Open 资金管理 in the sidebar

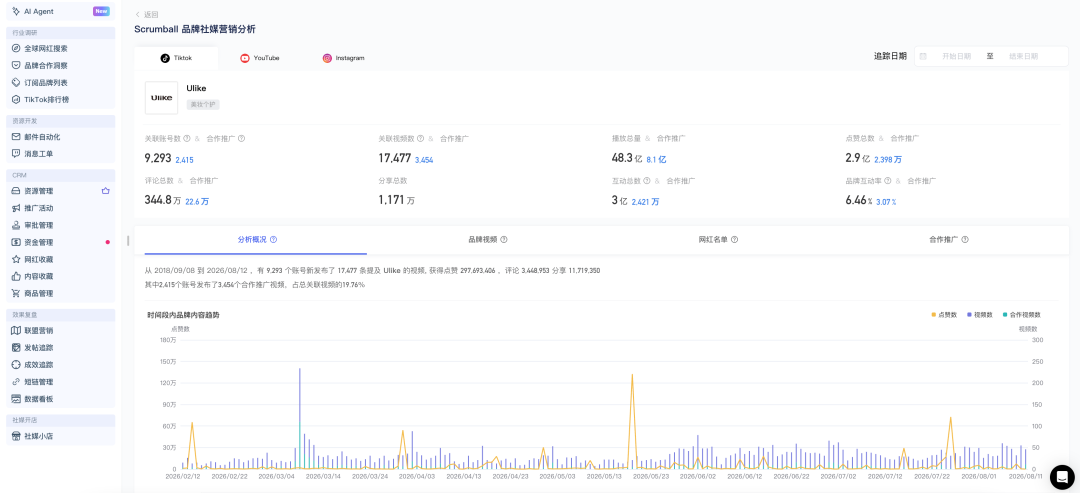point(61,242)
